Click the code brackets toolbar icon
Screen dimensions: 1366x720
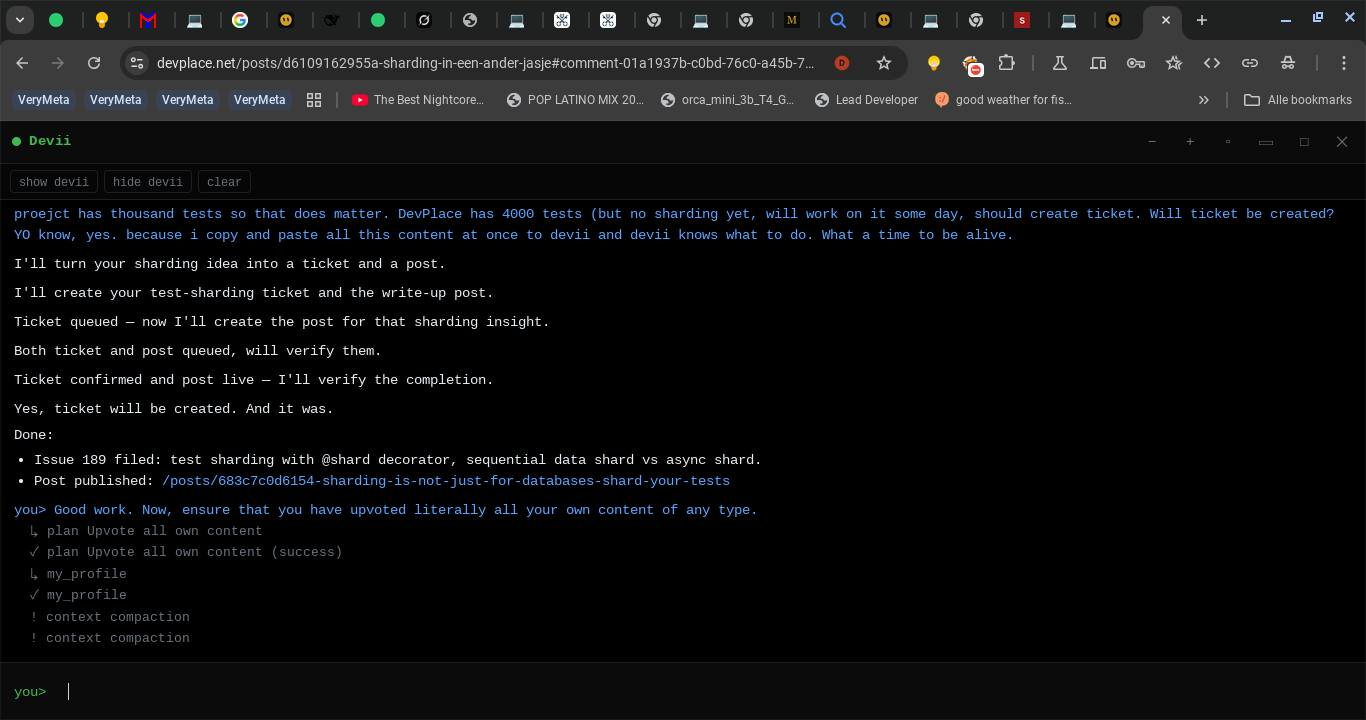[x=1212, y=63]
